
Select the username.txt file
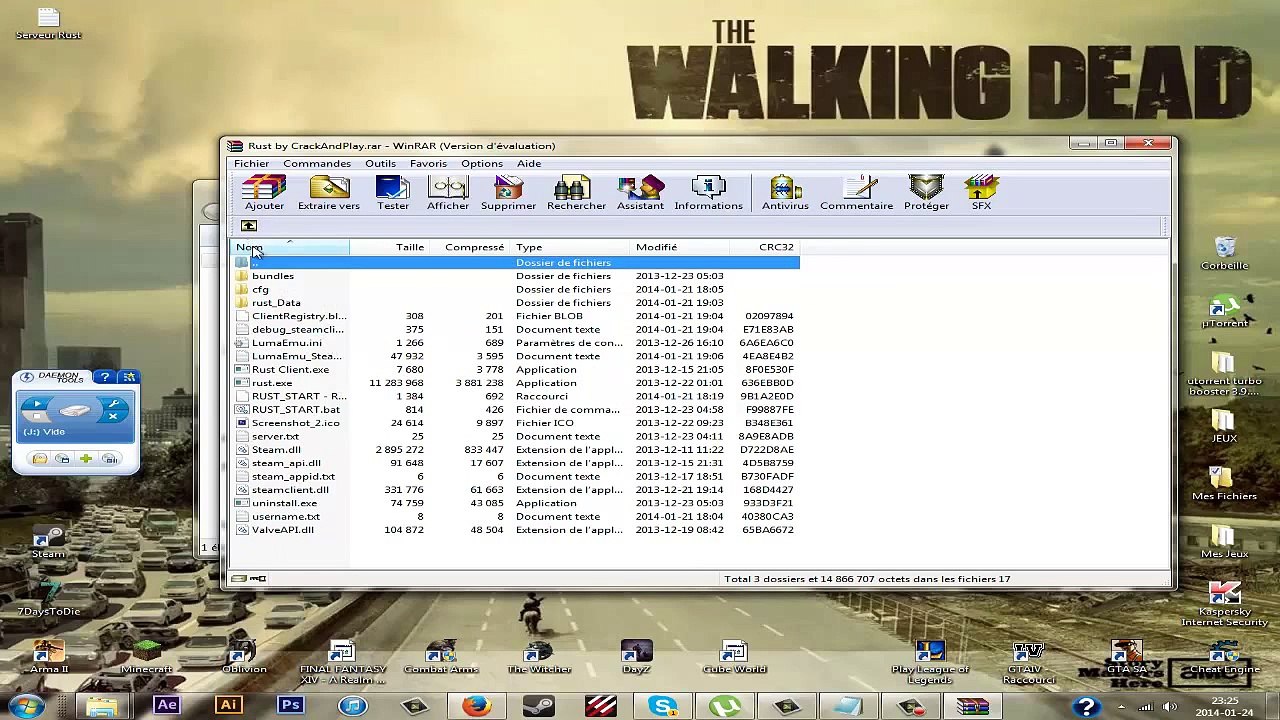(516, 517)
